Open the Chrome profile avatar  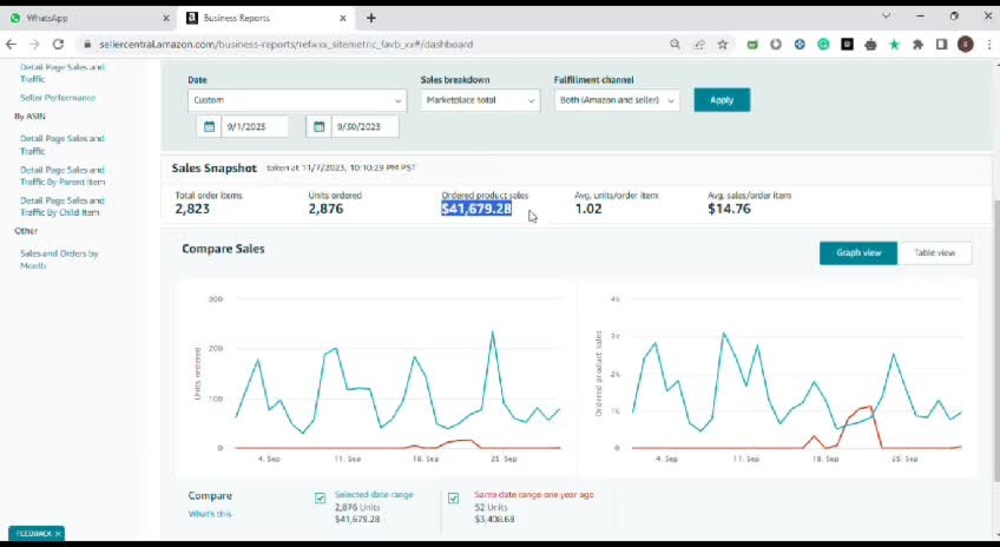[966, 44]
